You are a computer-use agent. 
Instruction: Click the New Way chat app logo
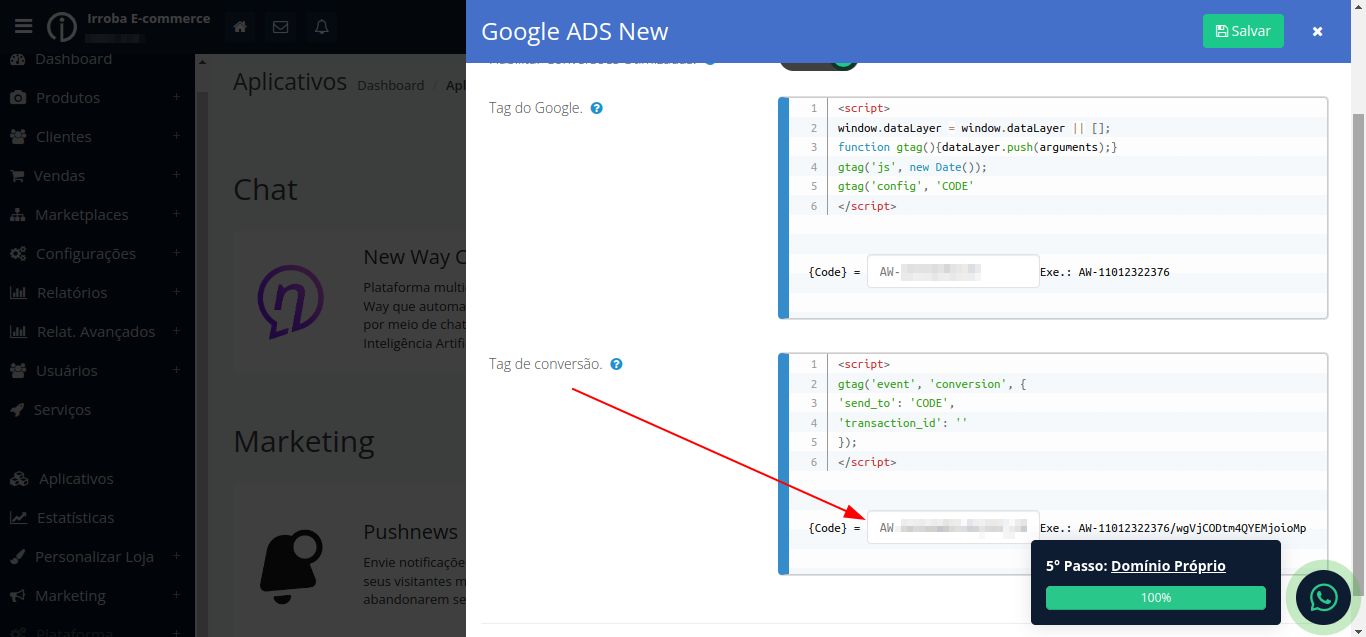point(291,302)
